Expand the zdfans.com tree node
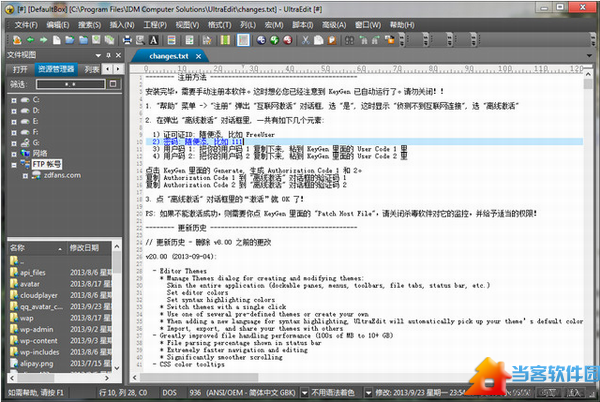Screen dimensions: 600x402 (x=23, y=173)
